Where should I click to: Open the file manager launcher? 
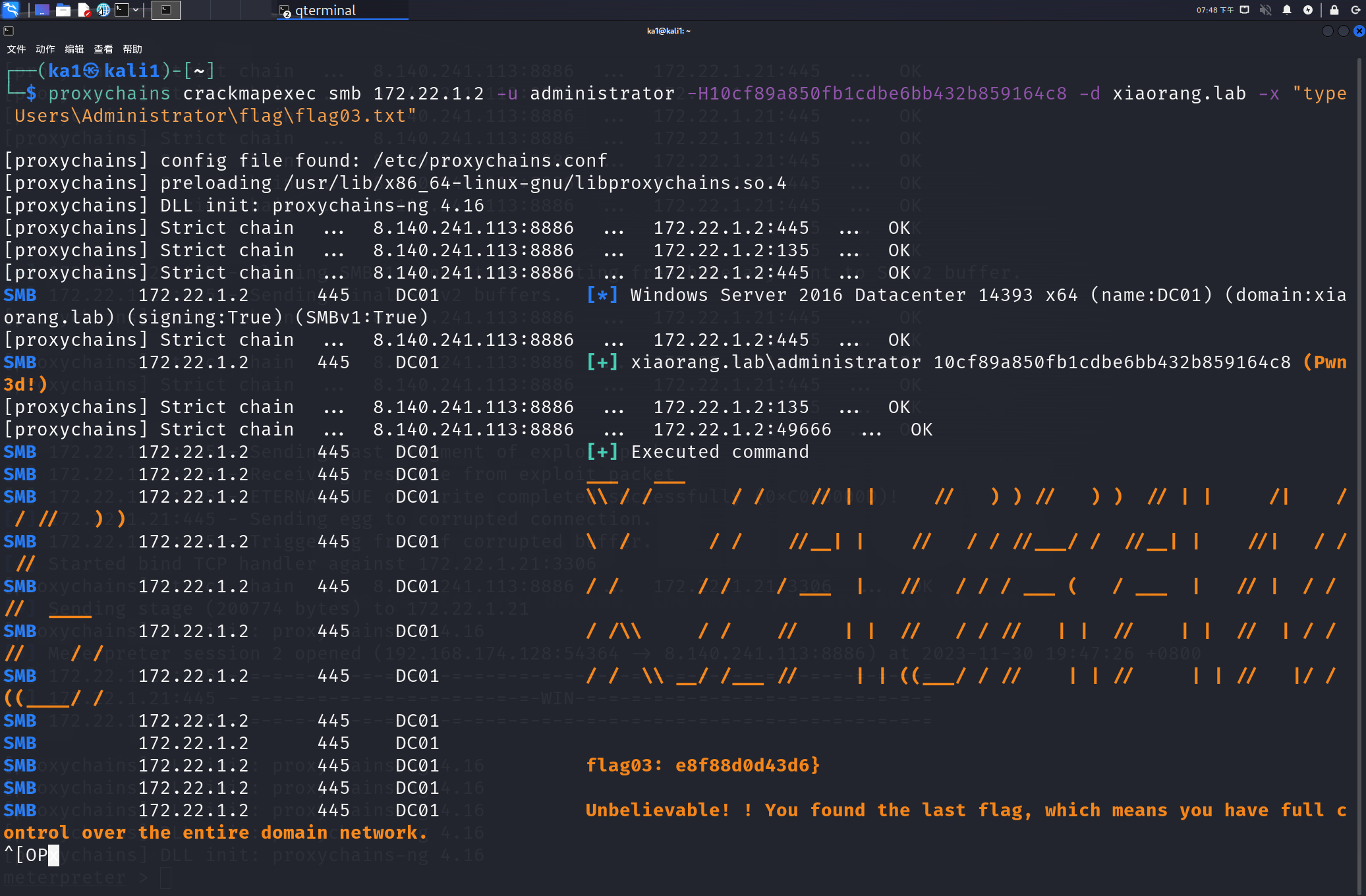coord(63,10)
